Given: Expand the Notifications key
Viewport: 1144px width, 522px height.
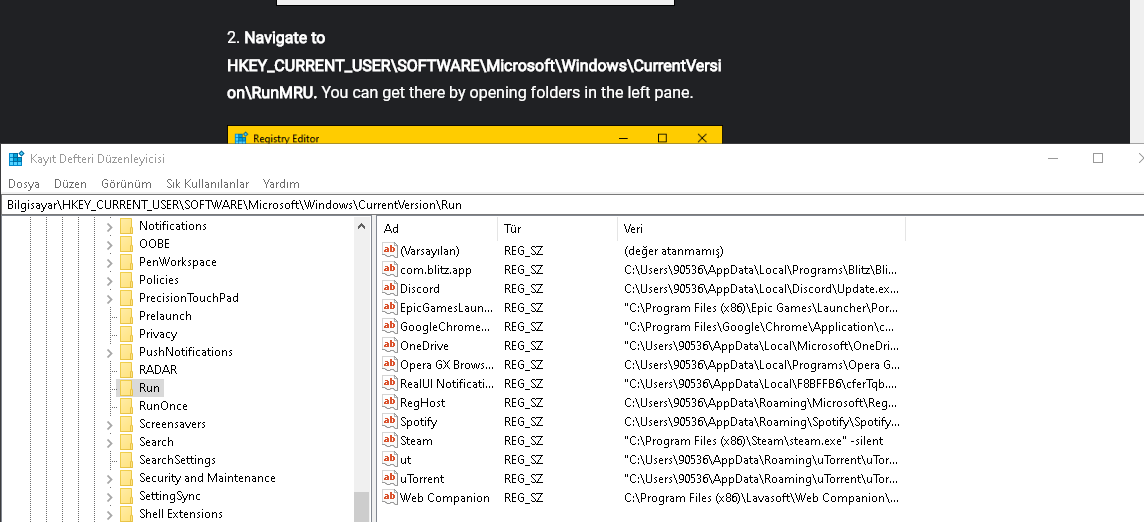Looking at the screenshot, I should coord(109,226).
